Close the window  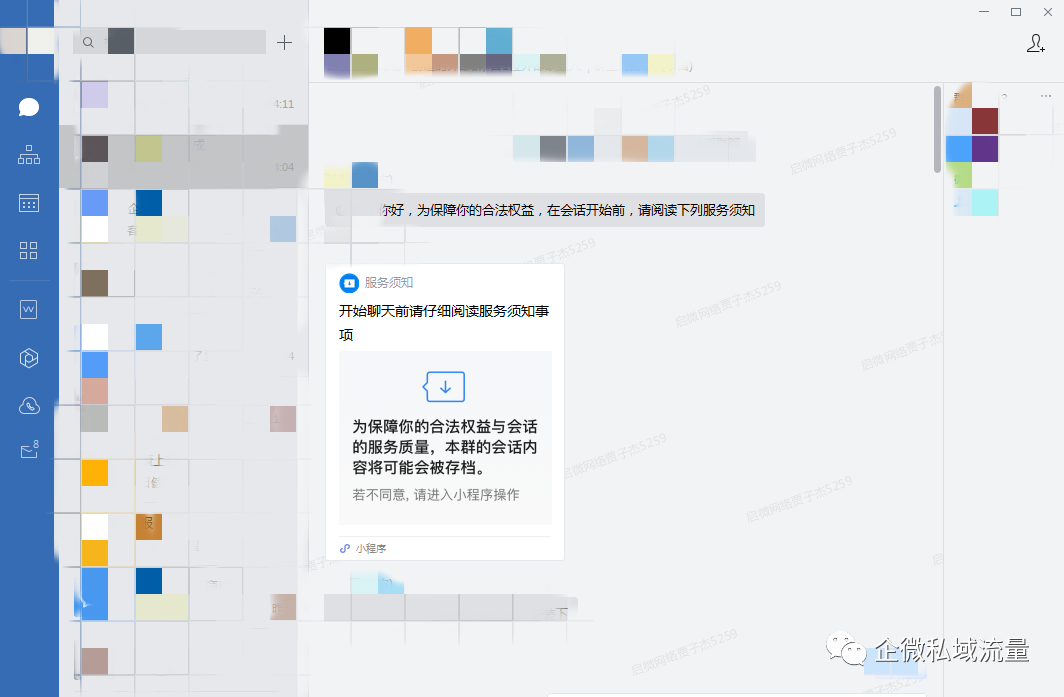1048,12
